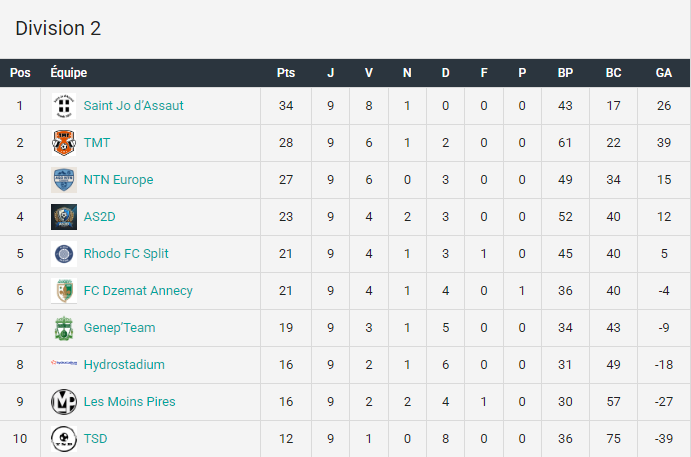Visit the FC Dzemat Annecy link
This screenshot has height=457, width=691.
[138, 291]
